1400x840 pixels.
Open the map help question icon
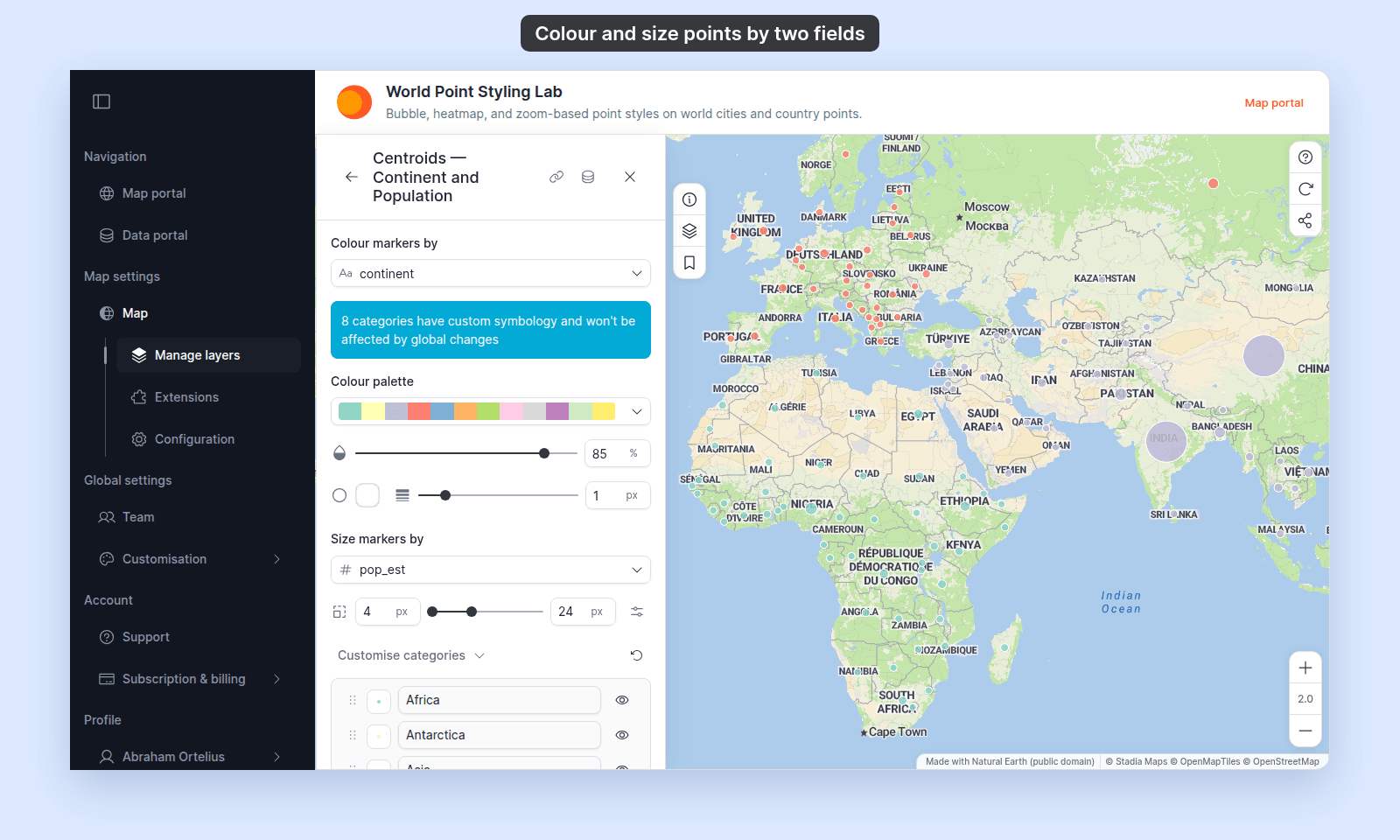click(x=1305, y=157)
